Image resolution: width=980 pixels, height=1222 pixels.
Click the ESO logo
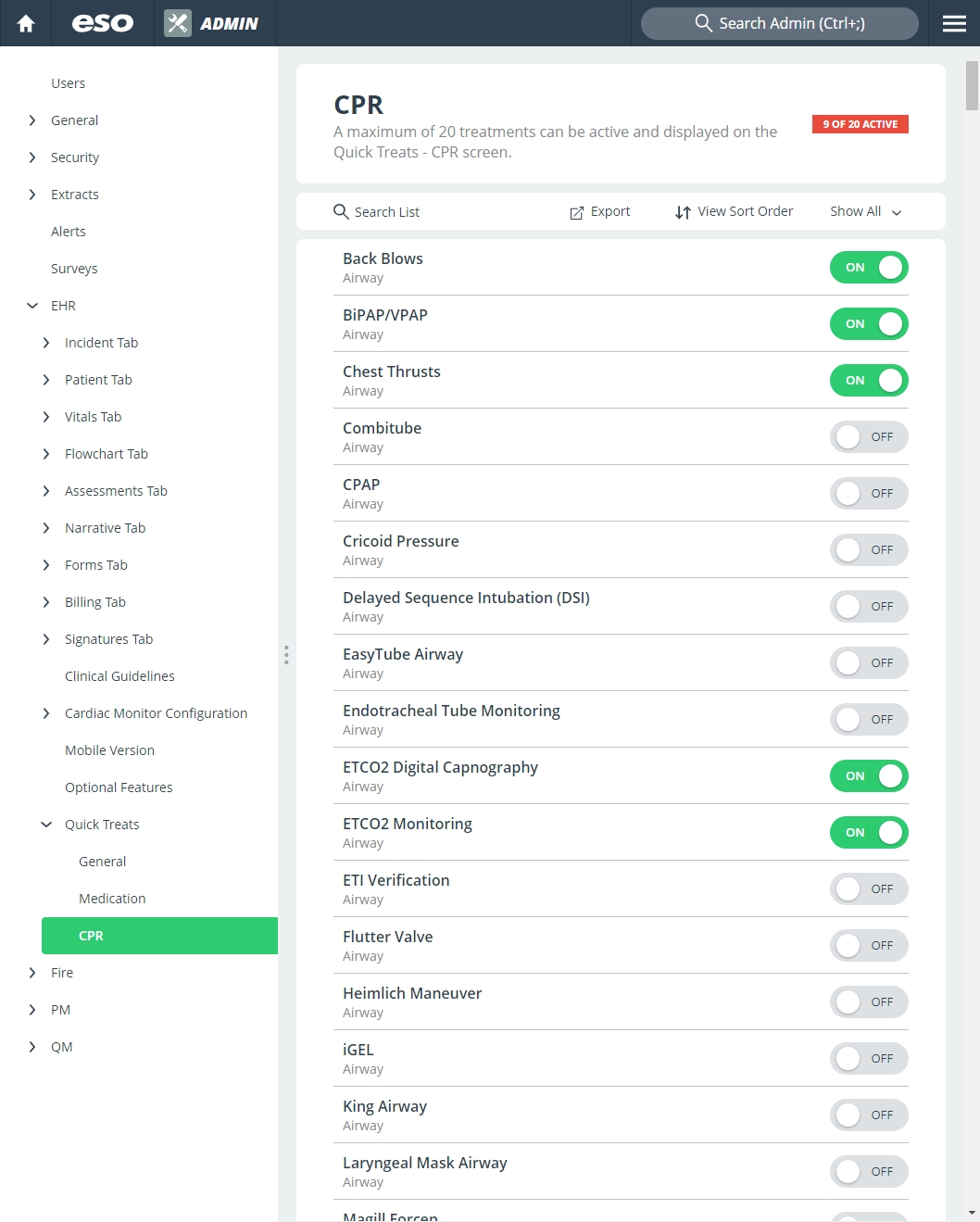(x=103, y=23)
